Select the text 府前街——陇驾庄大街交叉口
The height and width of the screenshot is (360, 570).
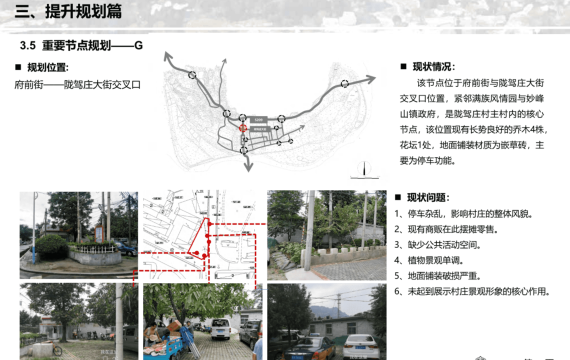77,85
